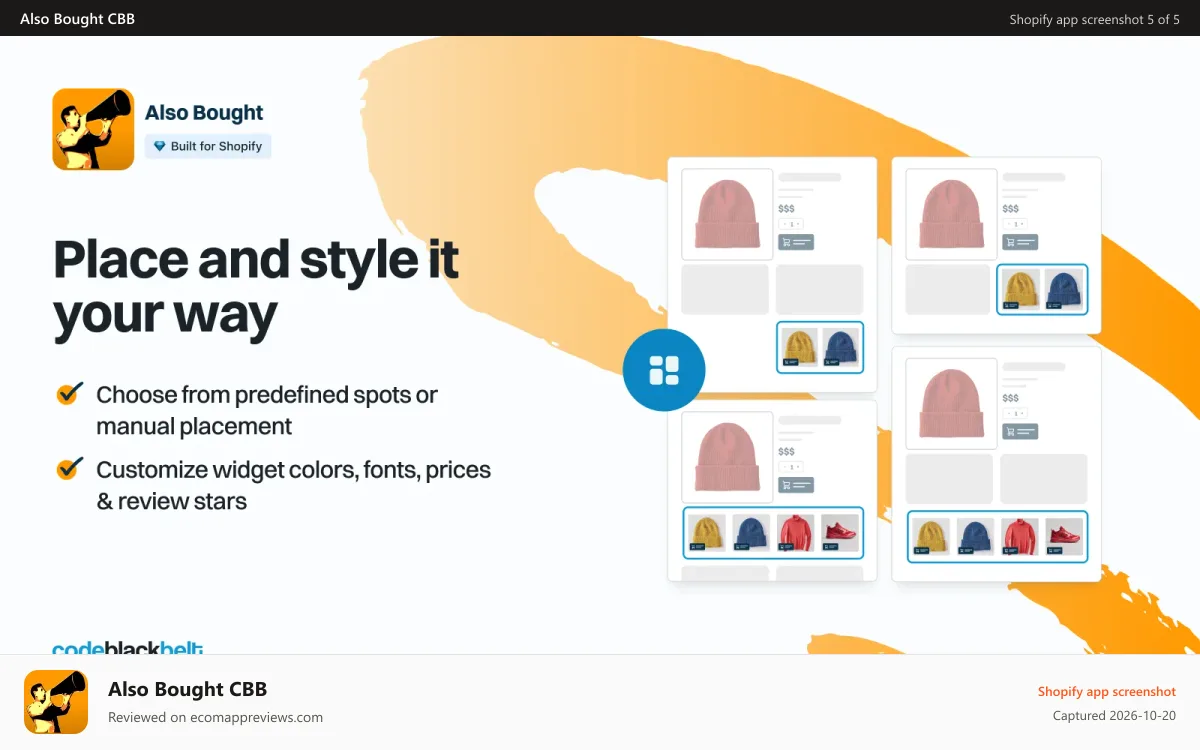Select the pink beanie image in the bottom-right mockup card
This screenshot has height=750, width=1200.
951,404
